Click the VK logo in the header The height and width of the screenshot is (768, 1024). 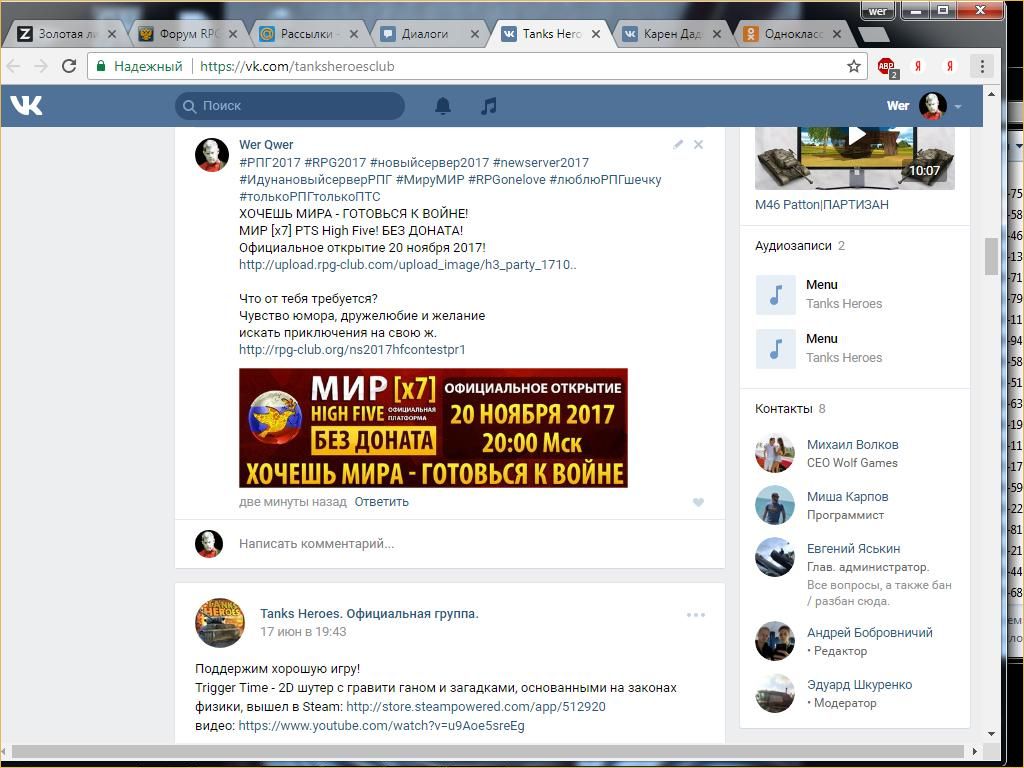26,105
